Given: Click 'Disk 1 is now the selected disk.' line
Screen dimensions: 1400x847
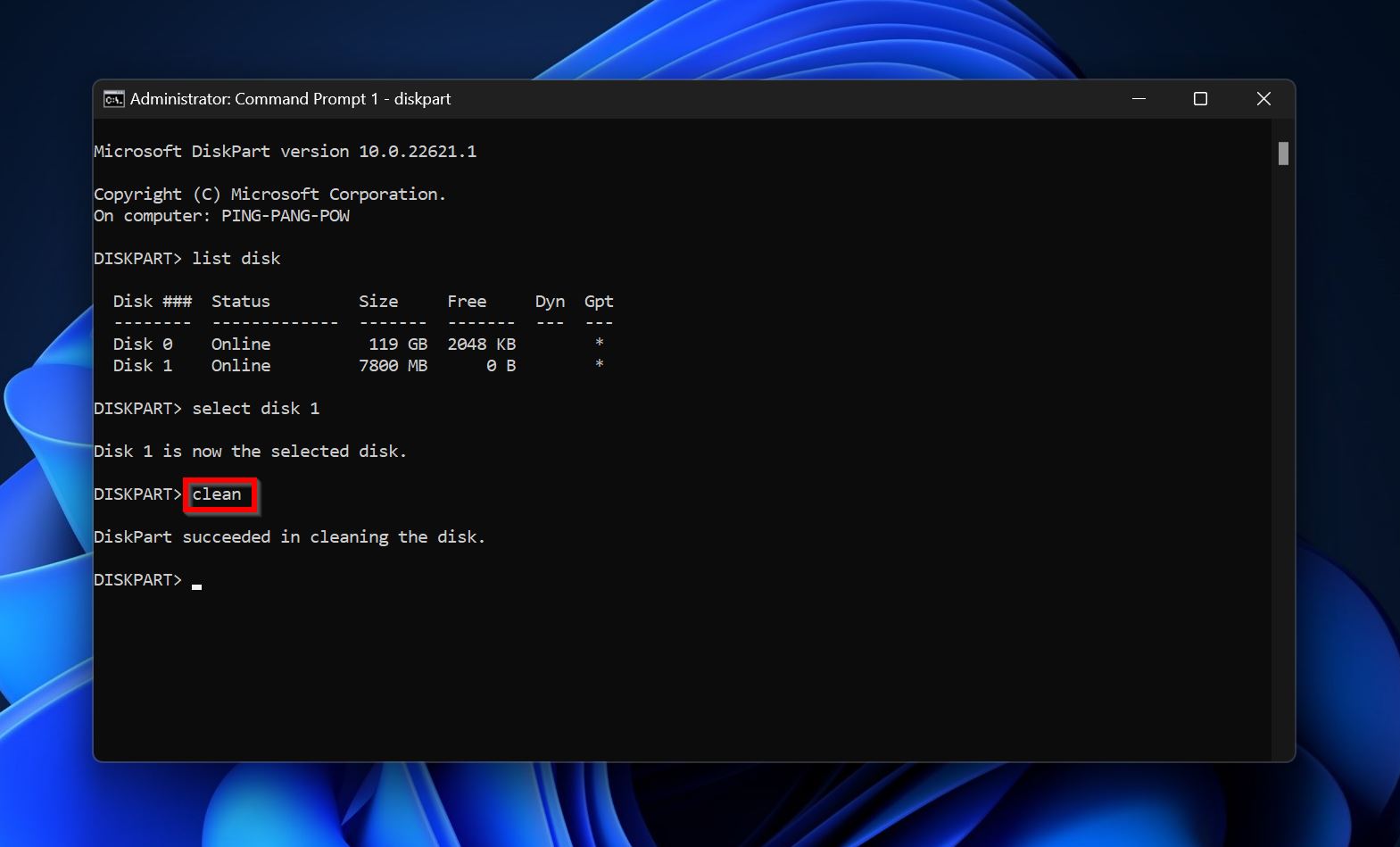Looking at the screenshot, I should (x=251, y=452).
